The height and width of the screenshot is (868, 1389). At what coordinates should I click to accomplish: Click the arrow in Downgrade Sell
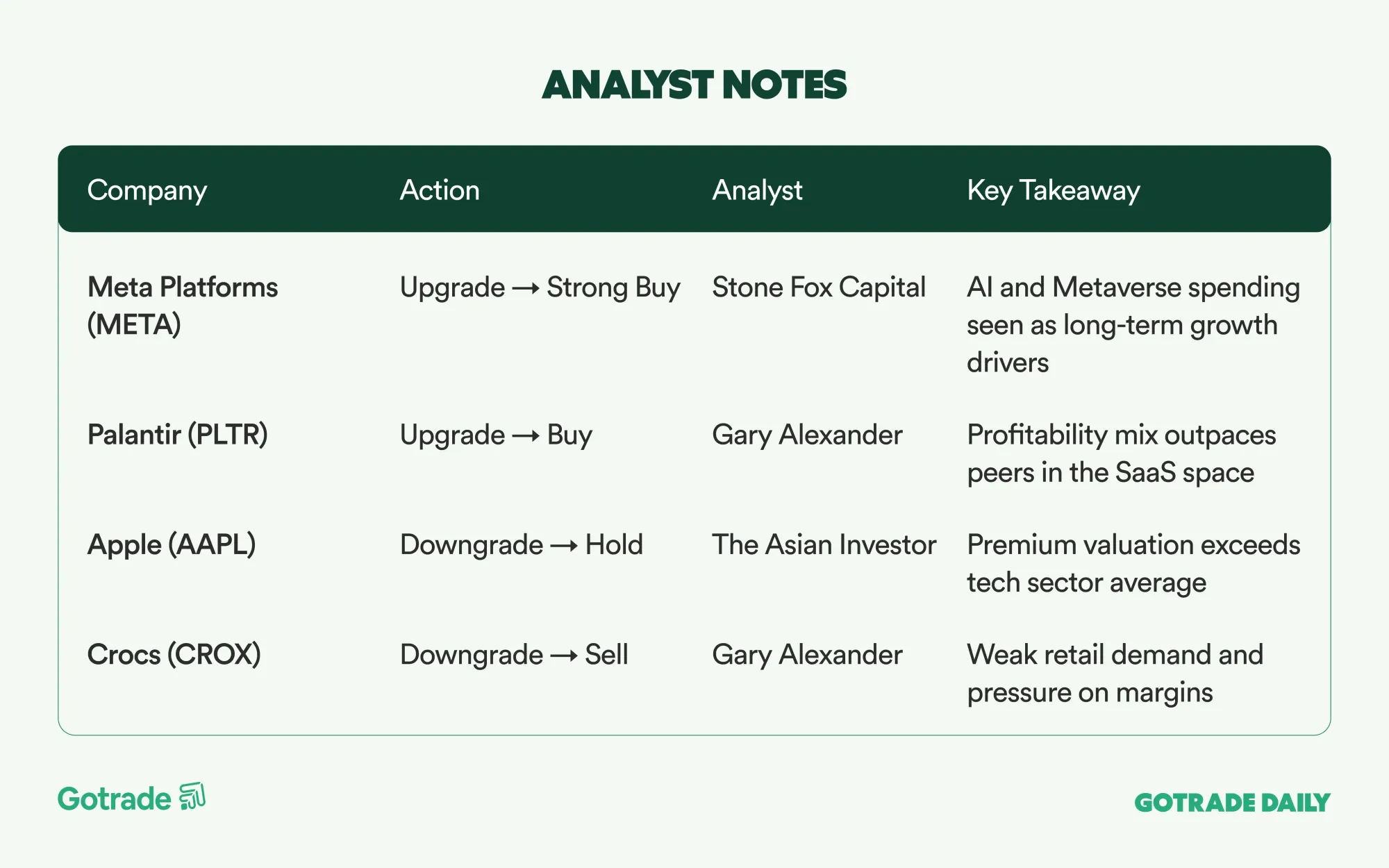tap(564, 656)
